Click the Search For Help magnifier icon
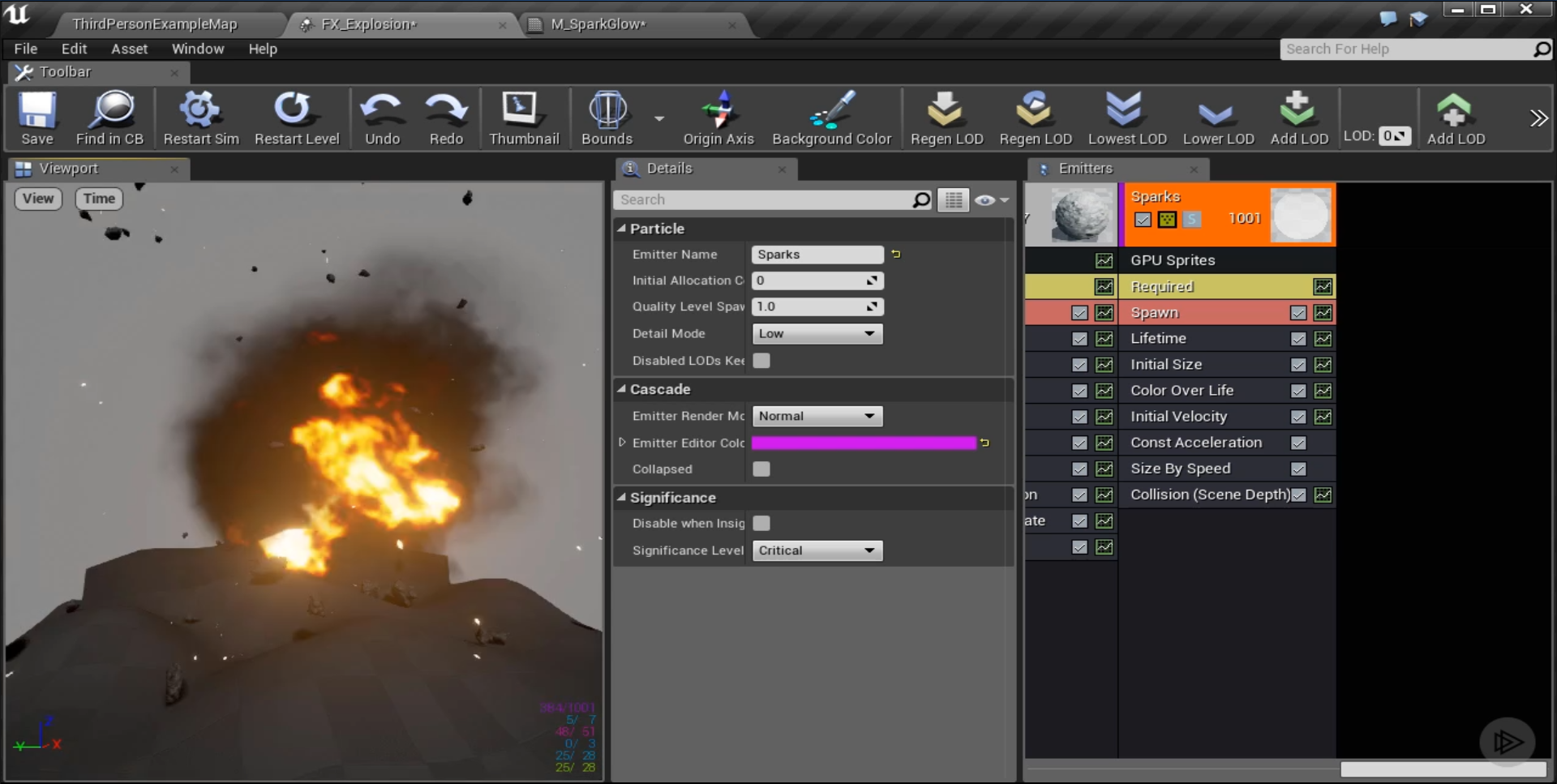This screenshot has height=784, width=1557. [1542, 49]
